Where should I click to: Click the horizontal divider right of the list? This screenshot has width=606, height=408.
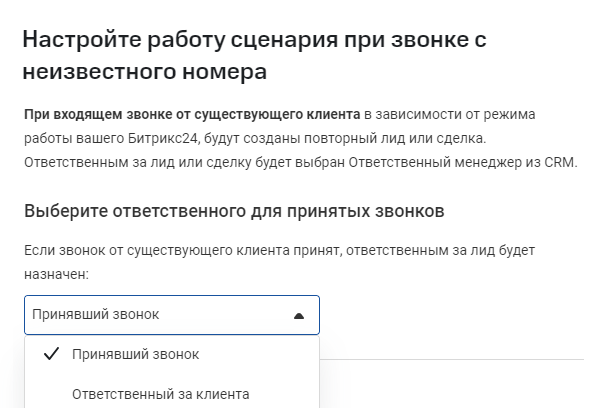coord(452,359)
